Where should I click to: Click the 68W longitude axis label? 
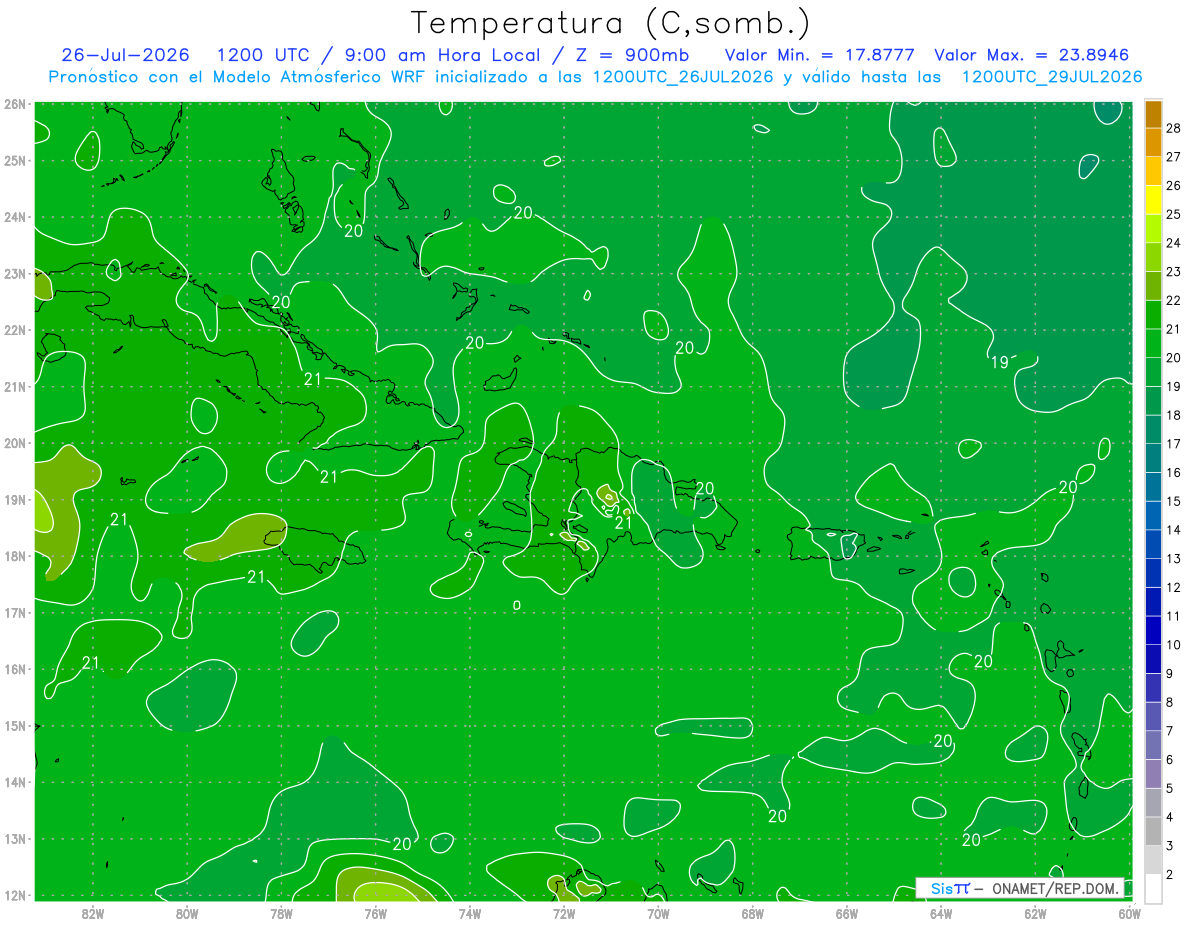[753, 913]
